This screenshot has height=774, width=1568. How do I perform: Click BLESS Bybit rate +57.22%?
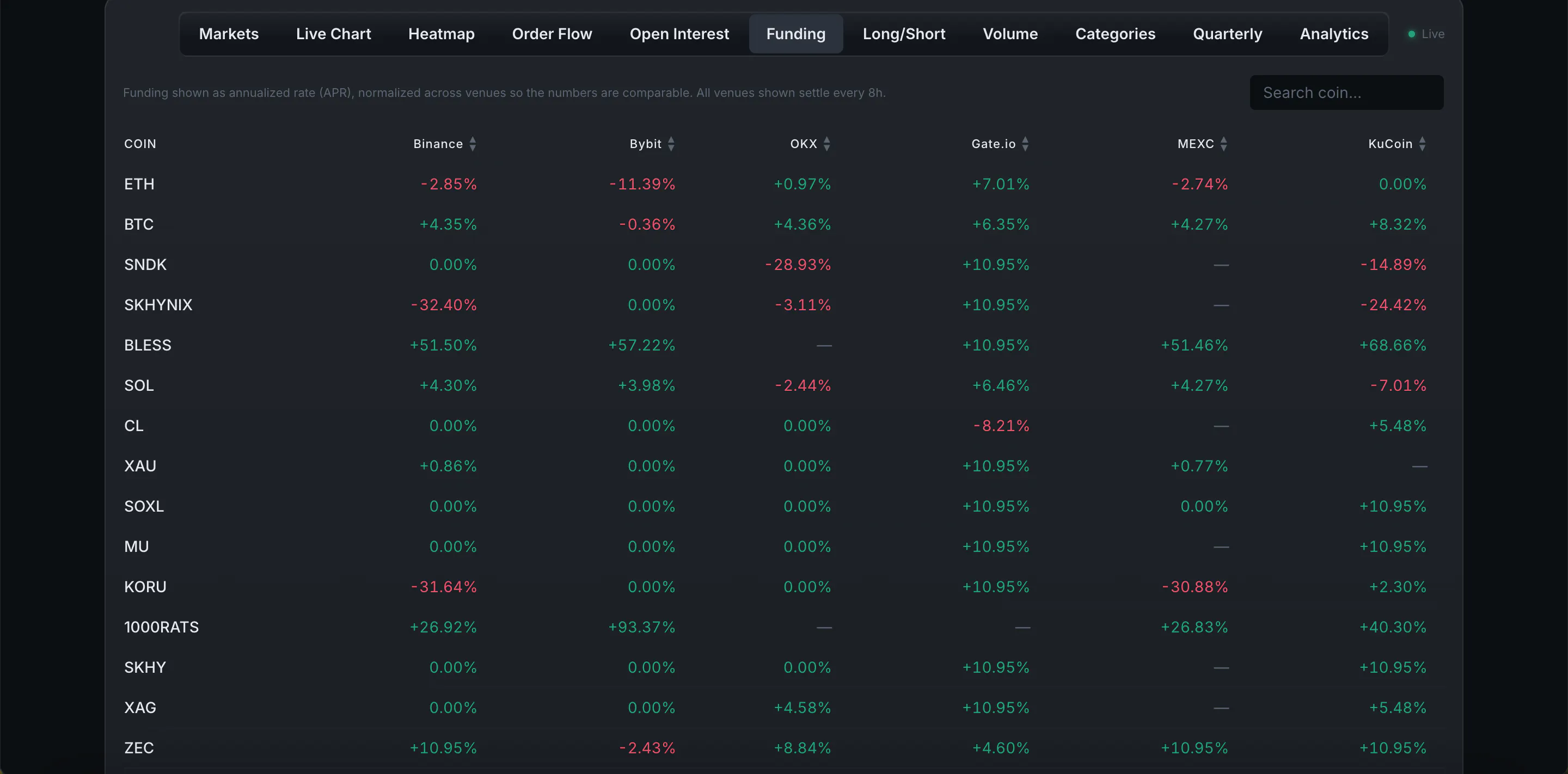point(641,345)
